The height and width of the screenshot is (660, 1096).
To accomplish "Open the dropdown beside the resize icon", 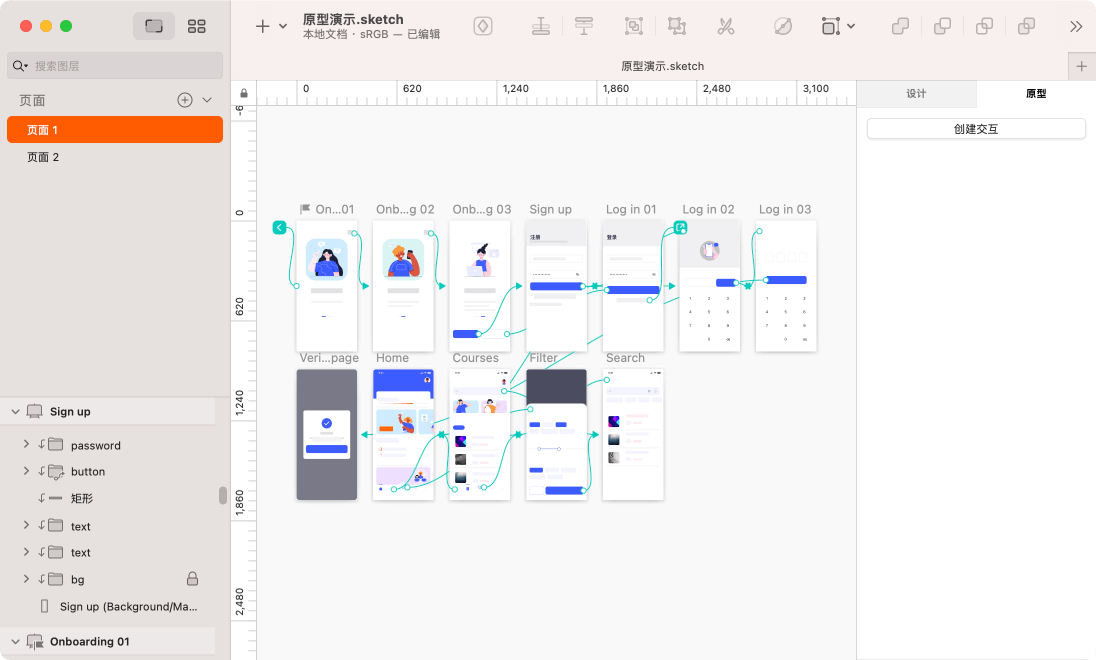I will pyautogui.click(x=851, y=27).
